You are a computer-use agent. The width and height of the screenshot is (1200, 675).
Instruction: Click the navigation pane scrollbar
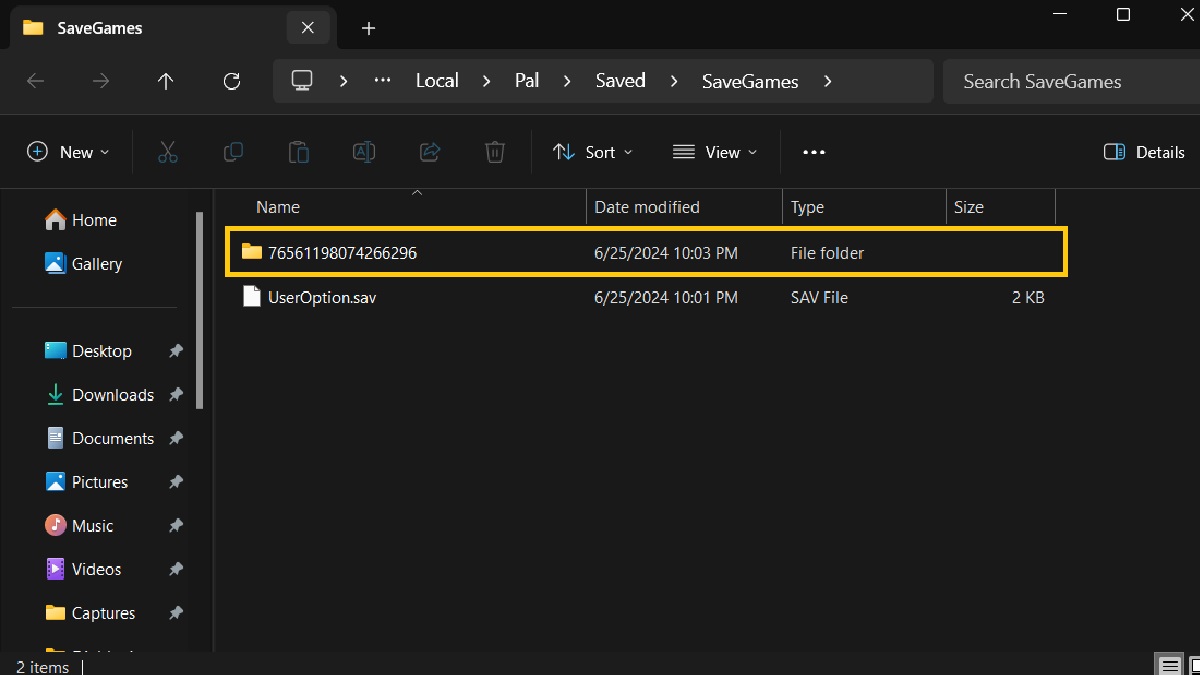(200, 310)
